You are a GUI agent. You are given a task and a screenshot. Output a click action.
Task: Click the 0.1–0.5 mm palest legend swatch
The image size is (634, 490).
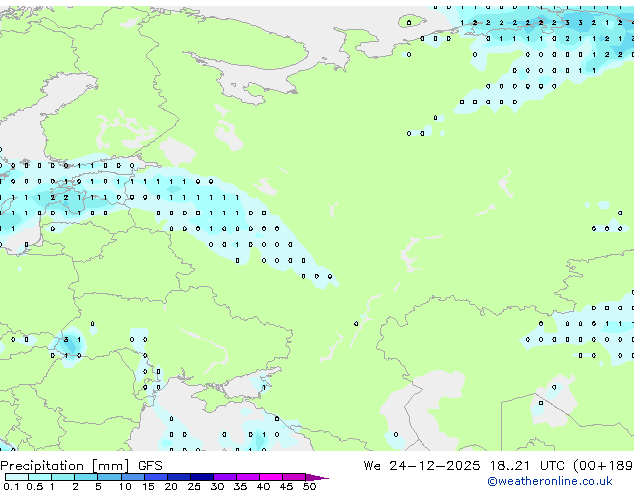coord(17,477)
